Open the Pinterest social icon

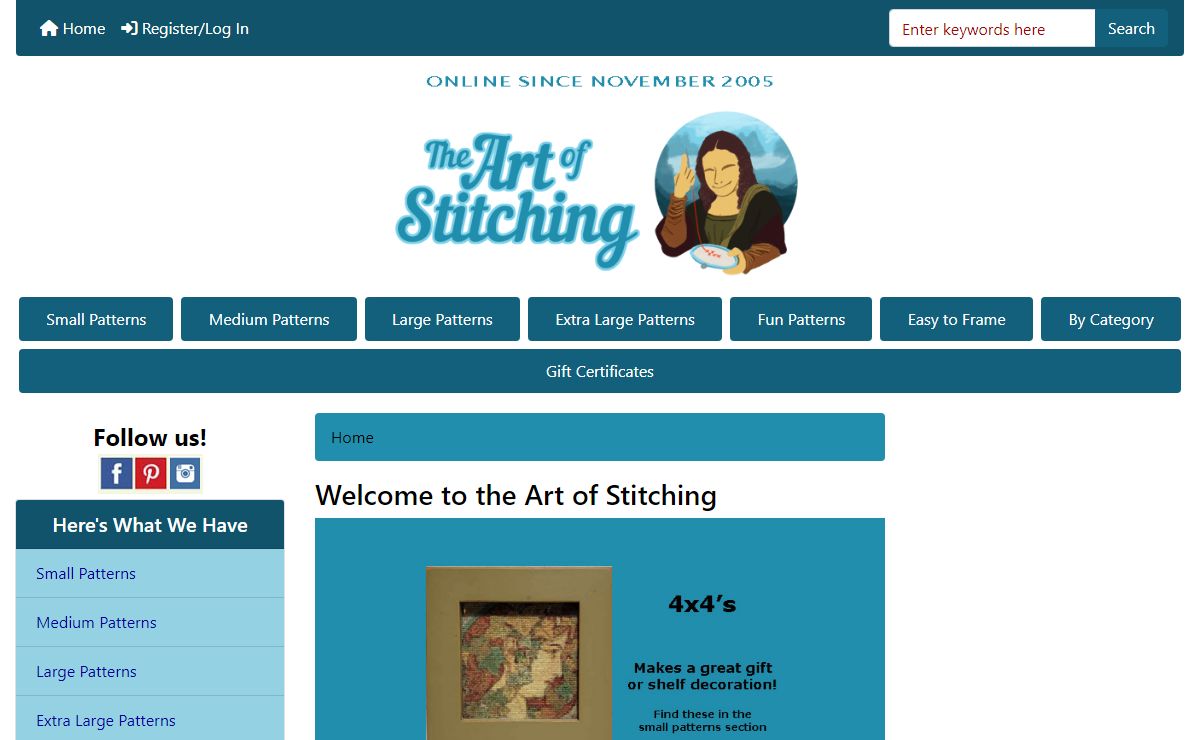pyautogui.click(x=151, y=473)
